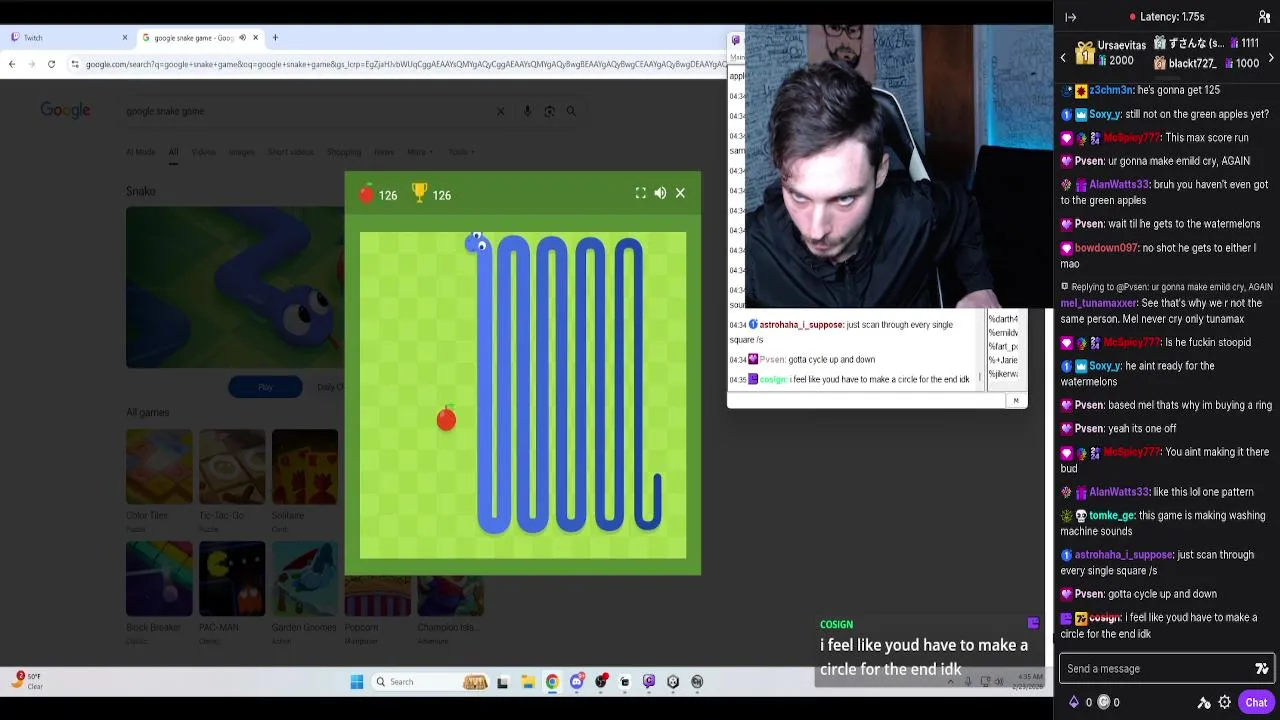Viewport: 1280px width, 720px height.
Task: Open astrohaha_i_suppose username in chat
Action: [x=1124, y=555]
